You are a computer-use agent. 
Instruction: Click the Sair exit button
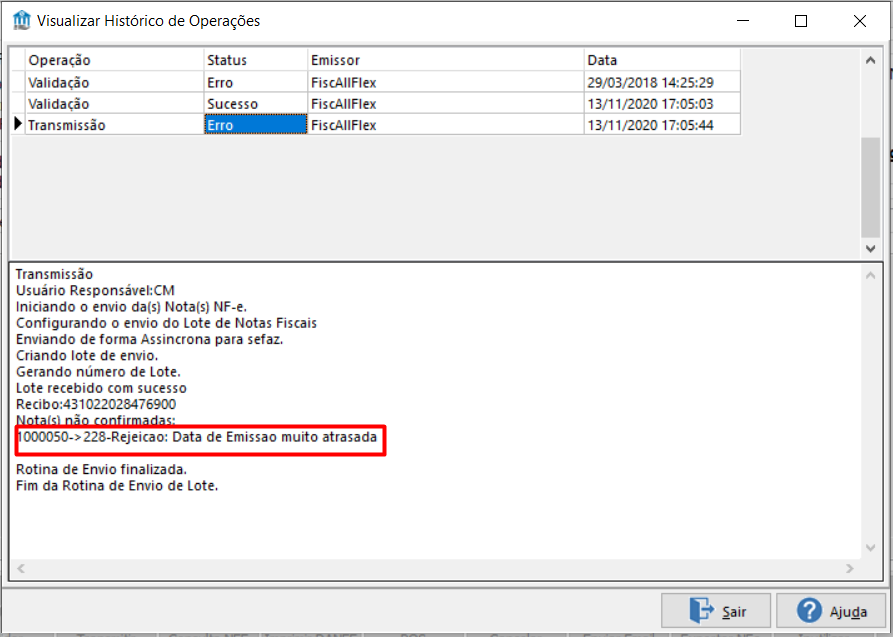coord(716,611)
